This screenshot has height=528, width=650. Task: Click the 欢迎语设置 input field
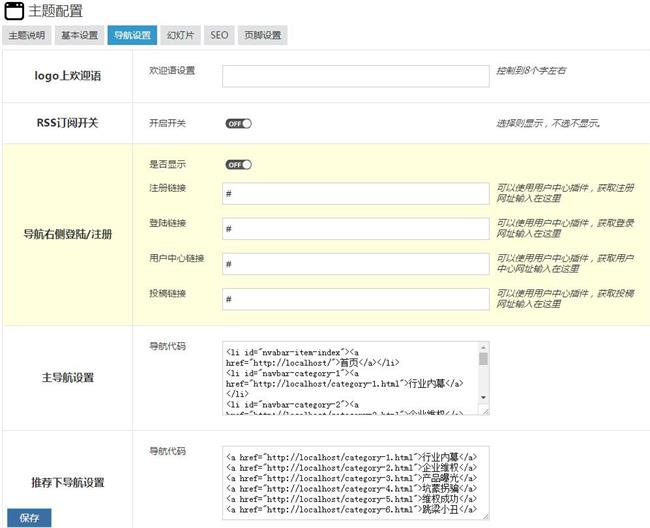point(356,76)
